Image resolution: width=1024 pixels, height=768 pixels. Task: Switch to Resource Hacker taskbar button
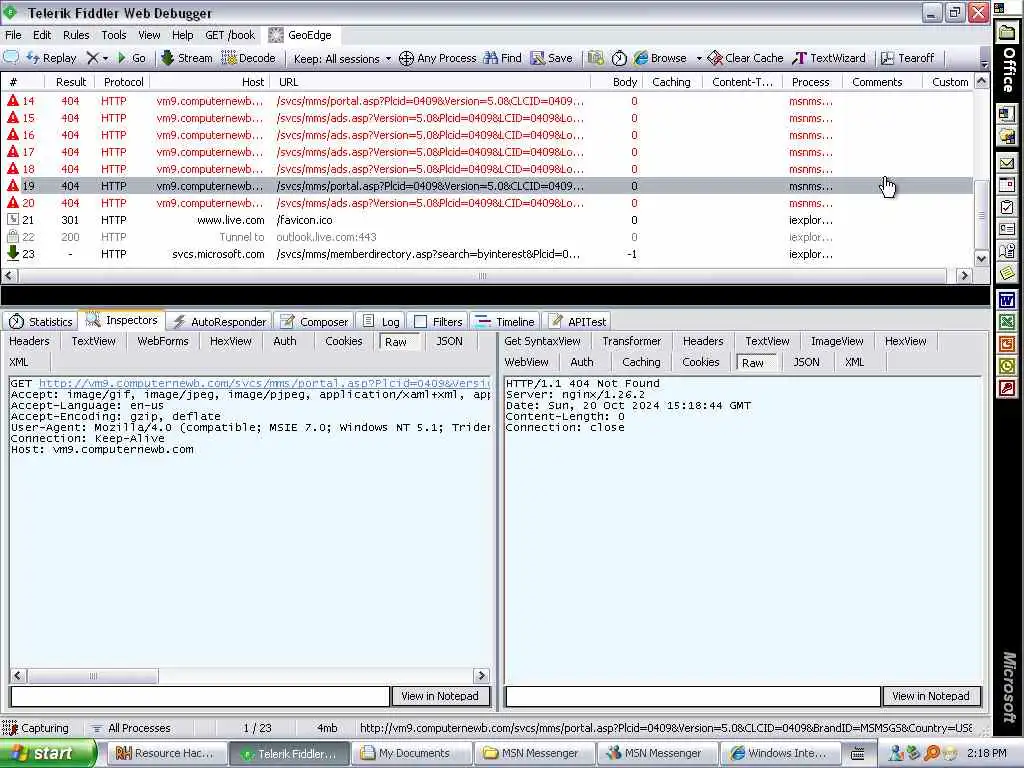click(x=167, y=754)
